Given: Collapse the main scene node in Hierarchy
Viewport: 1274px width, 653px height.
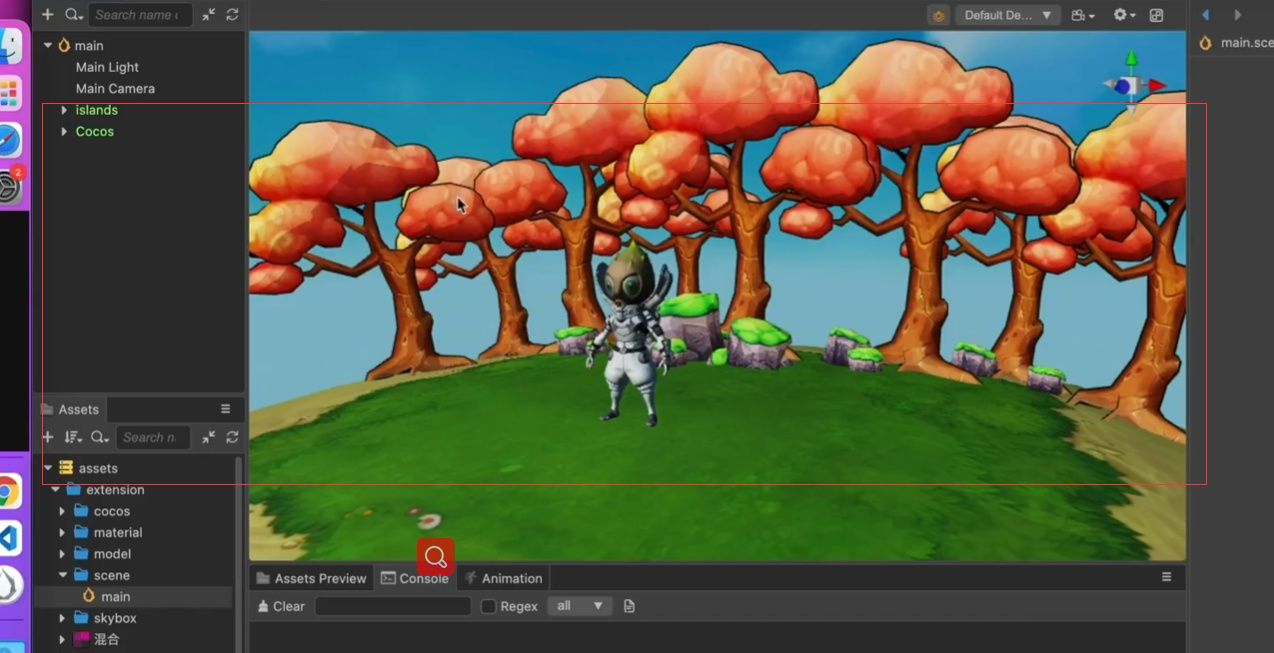Looking at the screenshot, I should coord(48,45).
